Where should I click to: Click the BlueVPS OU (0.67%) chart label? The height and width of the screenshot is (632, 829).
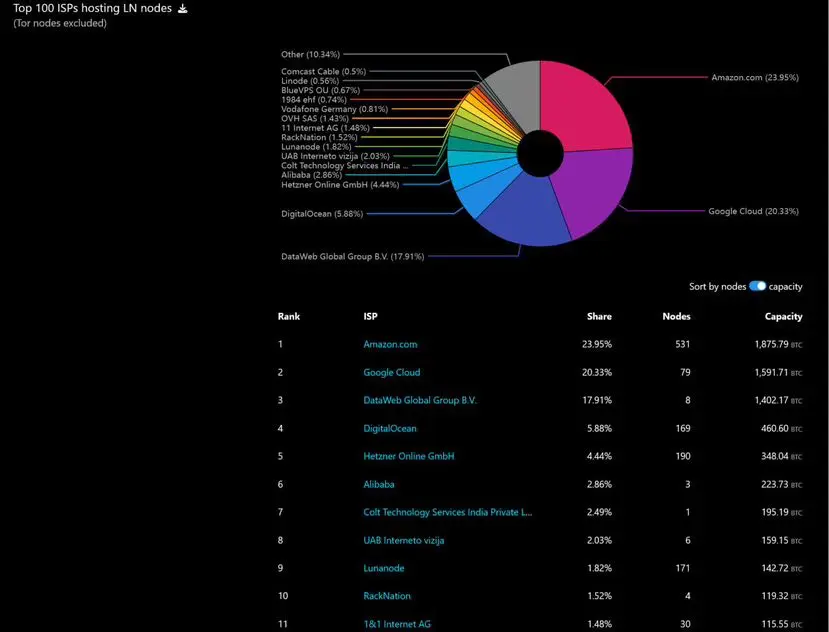click(320, 90)
